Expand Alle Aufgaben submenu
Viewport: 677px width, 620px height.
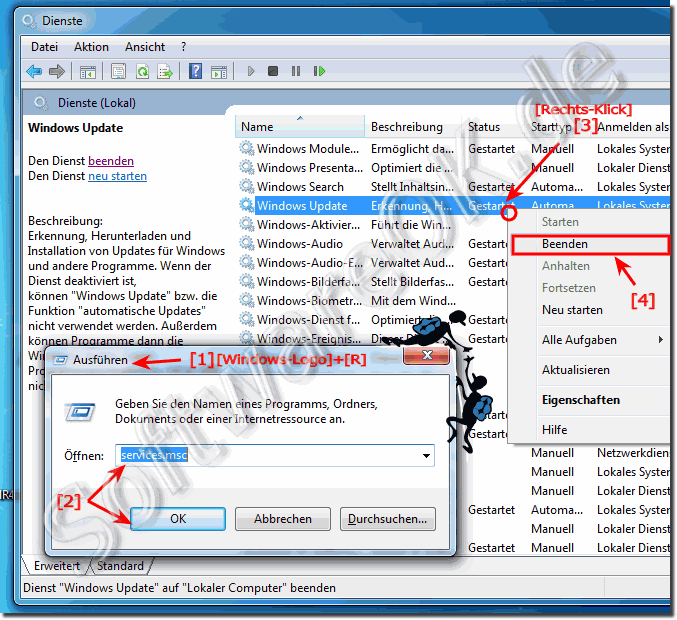(x=590, y=340)
